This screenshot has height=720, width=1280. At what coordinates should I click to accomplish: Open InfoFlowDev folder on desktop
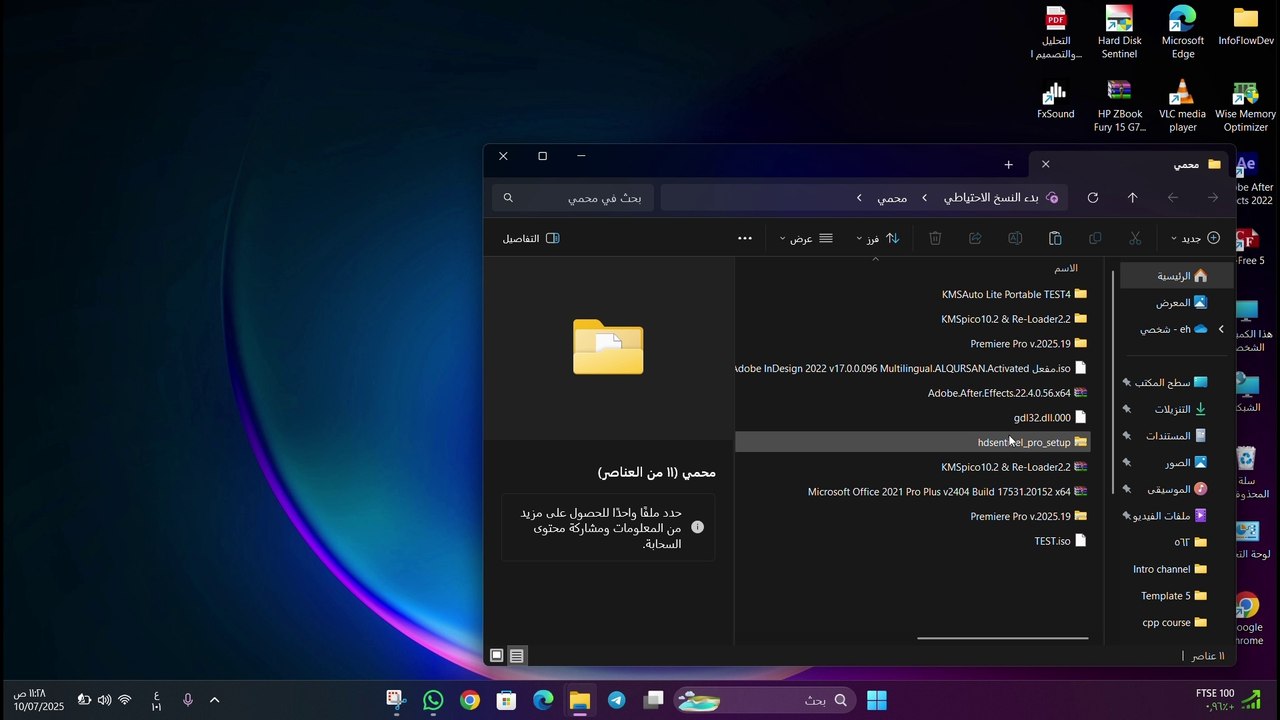1245,27
